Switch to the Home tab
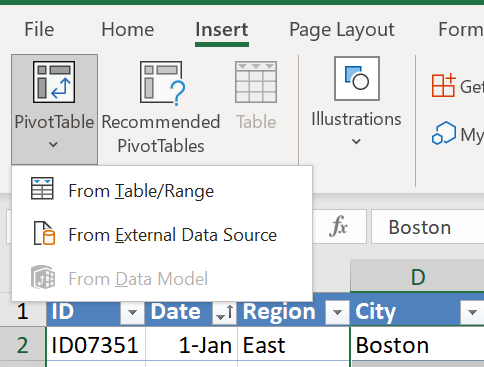This screenshot has width=484, height=367. [128, 29]
